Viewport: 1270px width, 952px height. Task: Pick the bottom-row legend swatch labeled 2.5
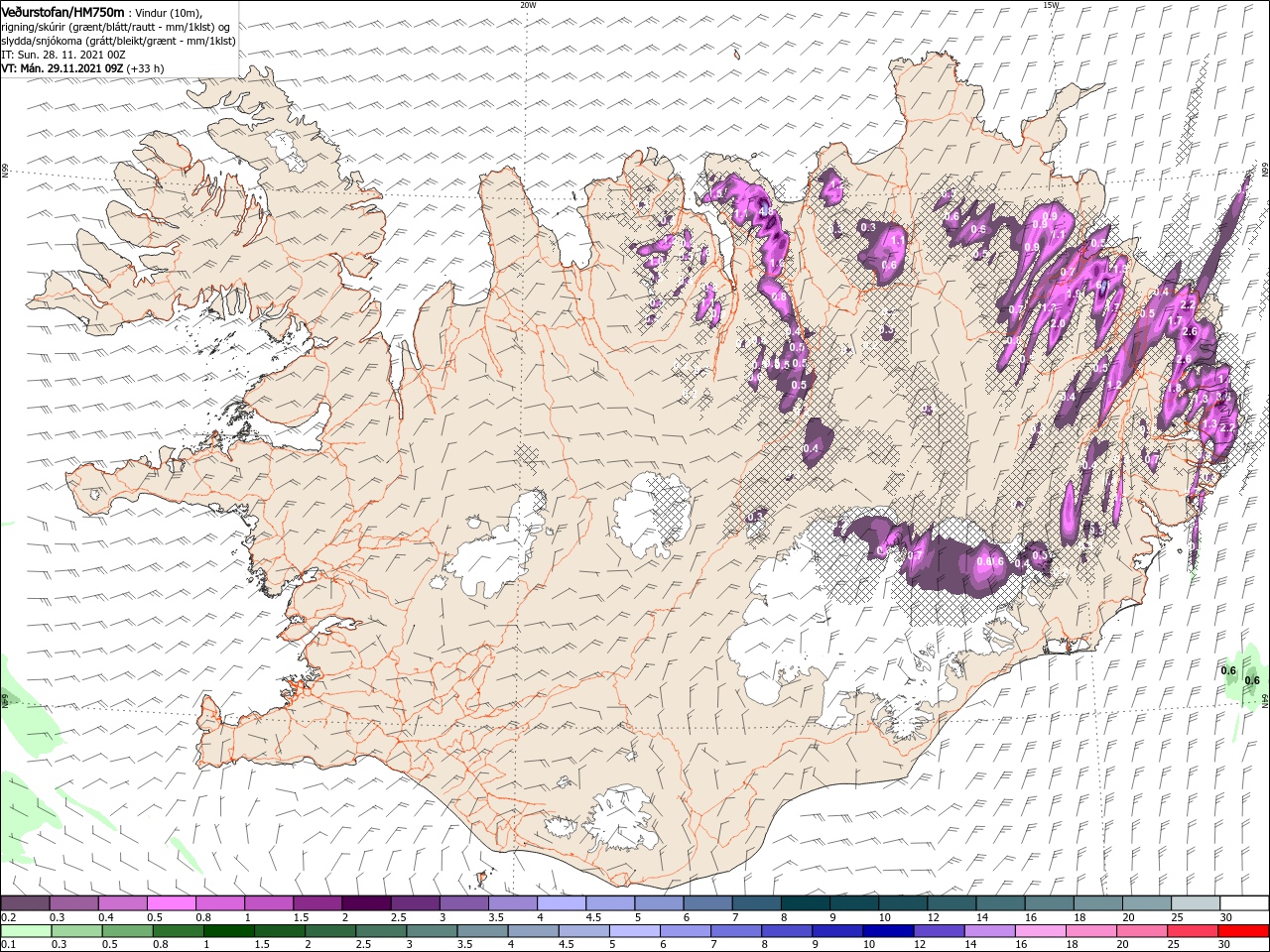[381, 931]
